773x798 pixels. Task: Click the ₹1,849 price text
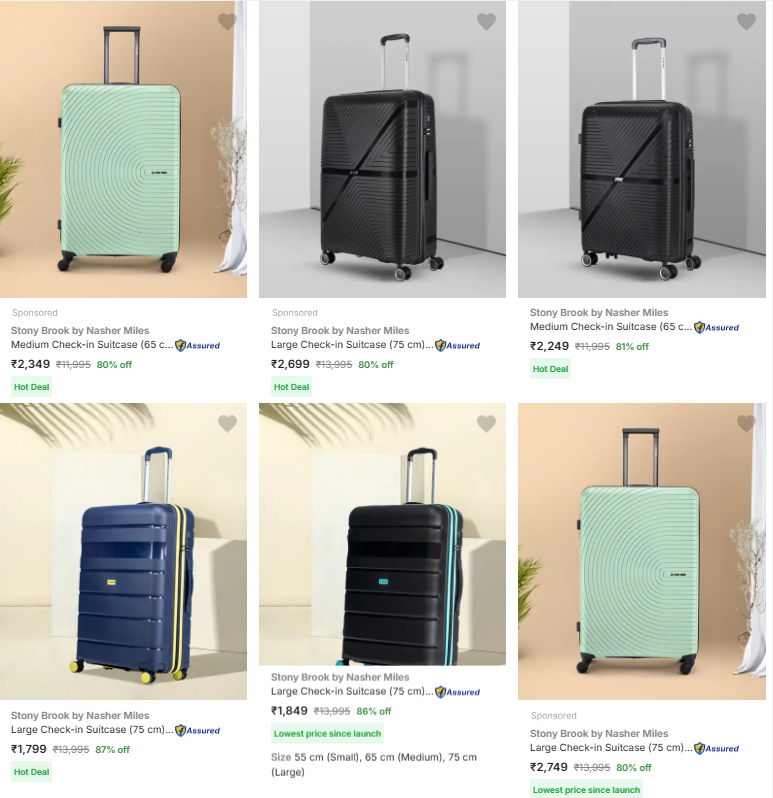pos(289,710)
